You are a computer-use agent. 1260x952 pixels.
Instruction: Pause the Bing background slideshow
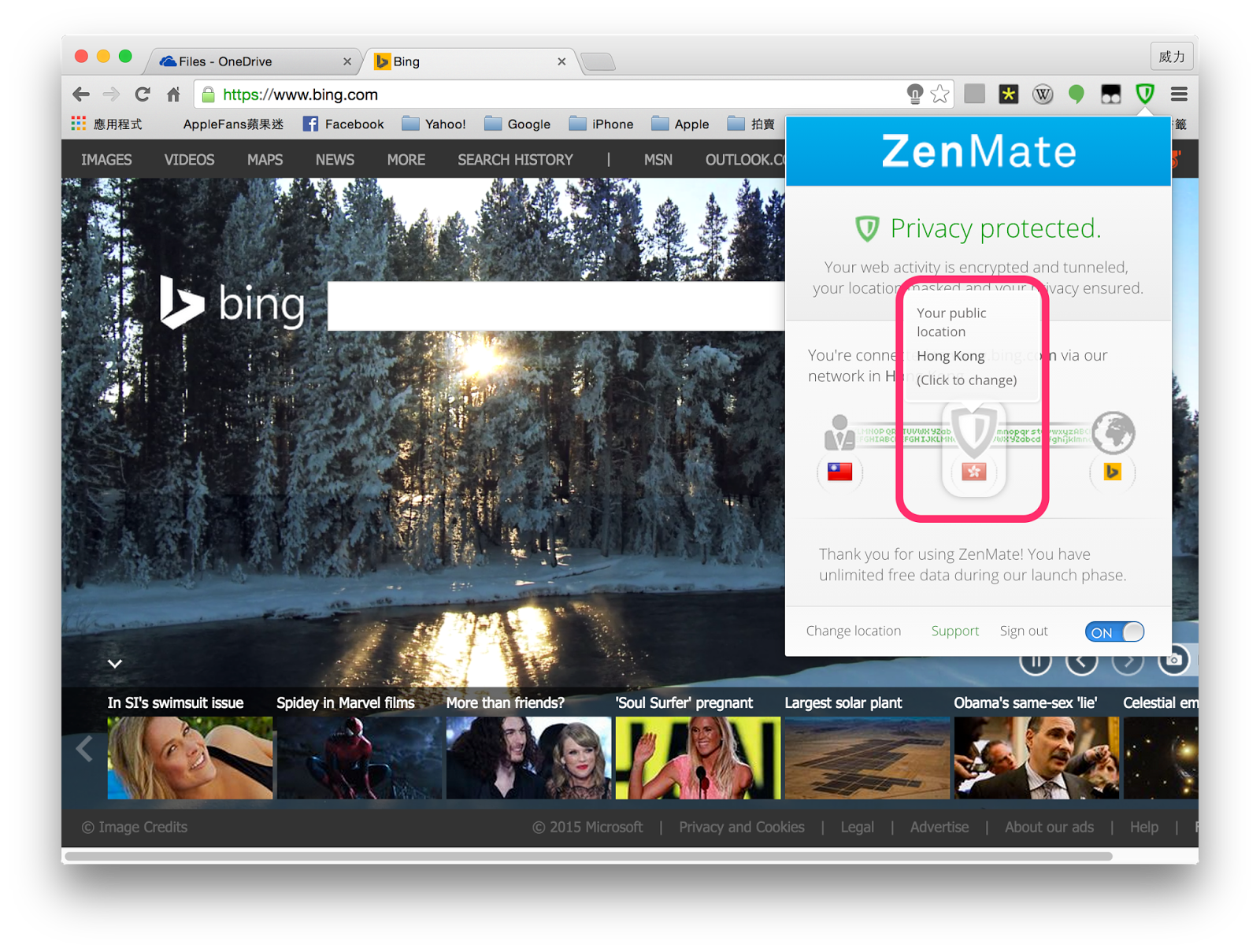(x=1036, y=661)
